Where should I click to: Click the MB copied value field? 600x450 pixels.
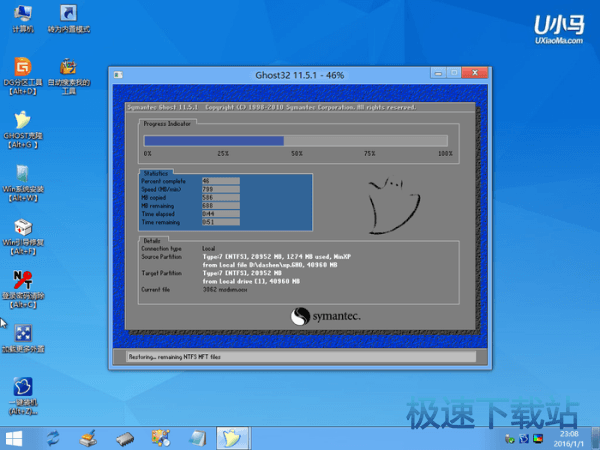(x=221, y=197)
